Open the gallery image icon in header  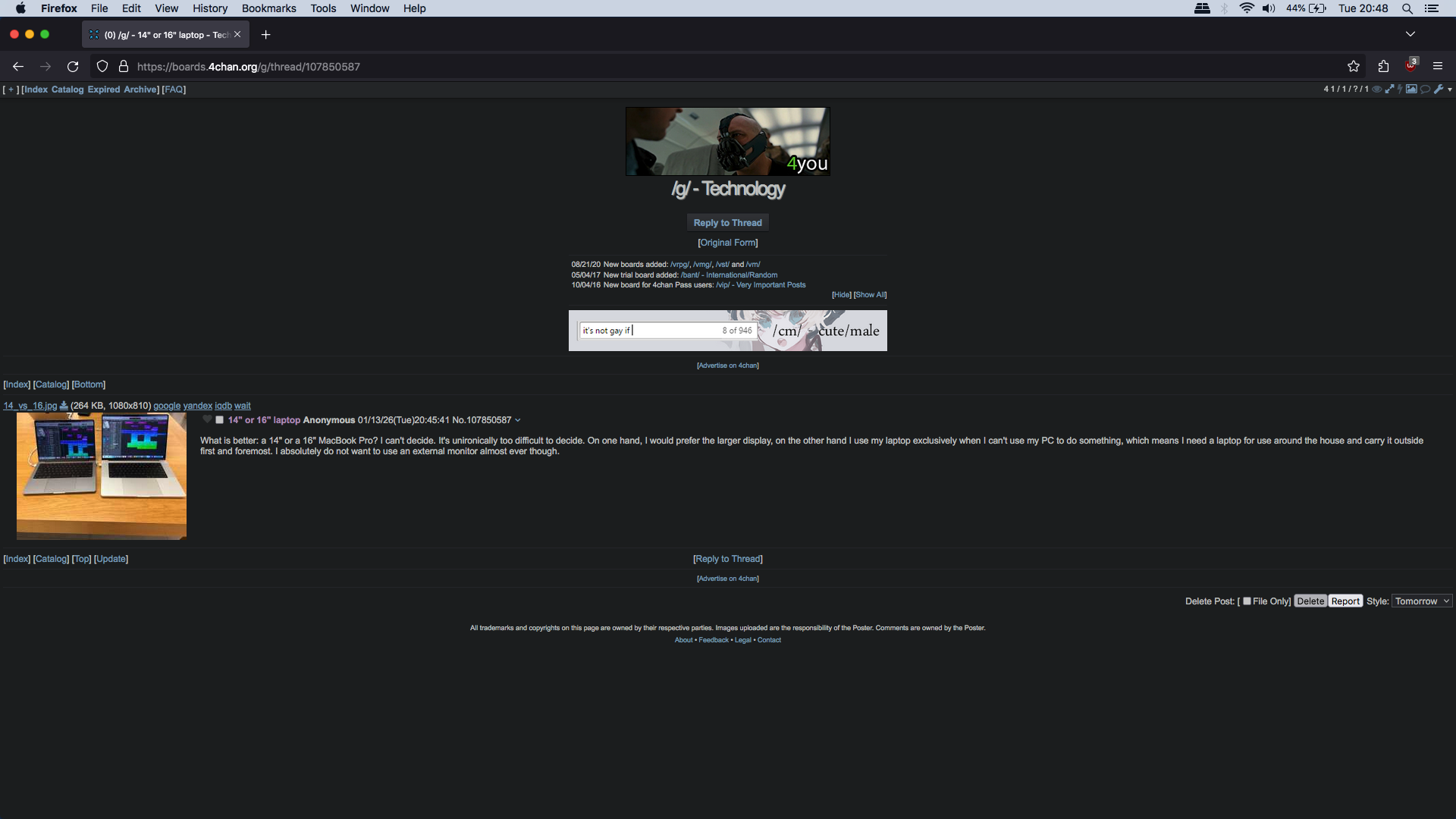[1411, 89]
